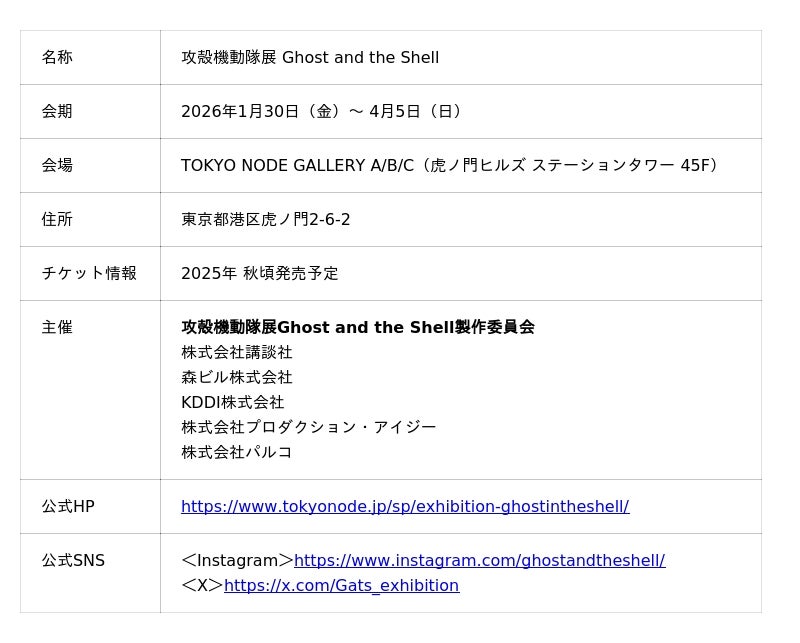Screen dimensions: 800x643
Task: Click the 公式SNS row label
Action: coord(73,561)
